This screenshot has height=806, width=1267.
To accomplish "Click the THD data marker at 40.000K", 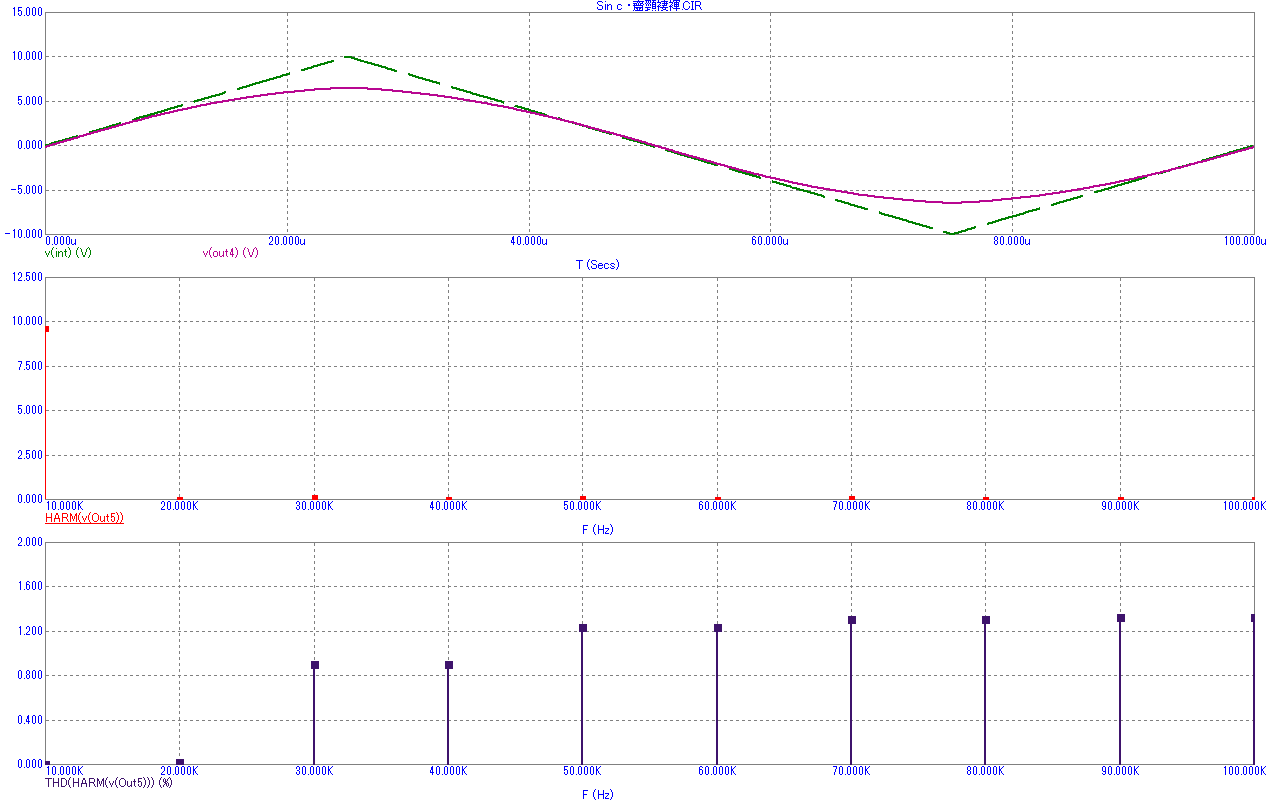I will click(x=448, y=665).
